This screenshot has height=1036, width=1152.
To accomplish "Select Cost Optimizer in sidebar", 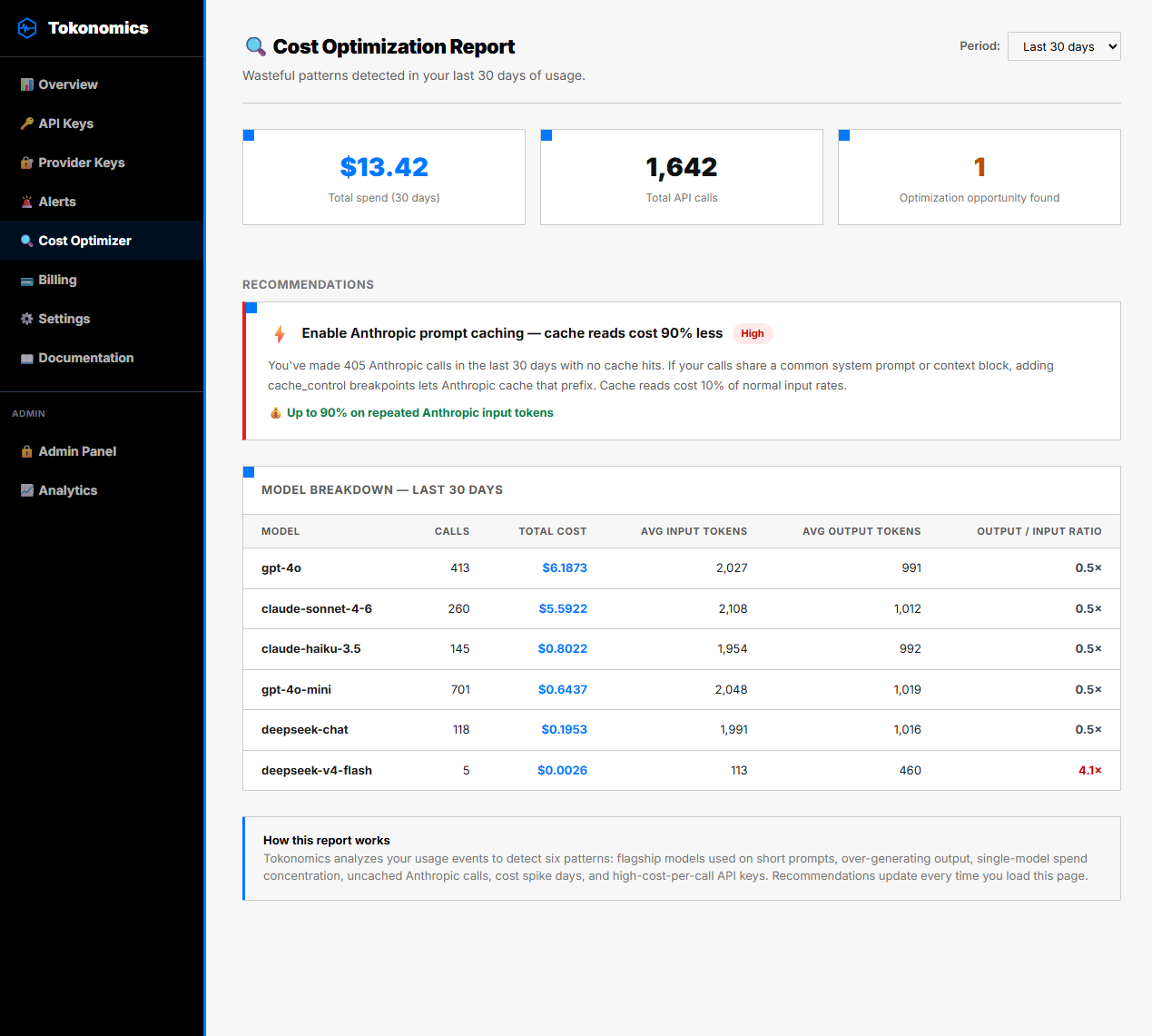I will point(102,241).
